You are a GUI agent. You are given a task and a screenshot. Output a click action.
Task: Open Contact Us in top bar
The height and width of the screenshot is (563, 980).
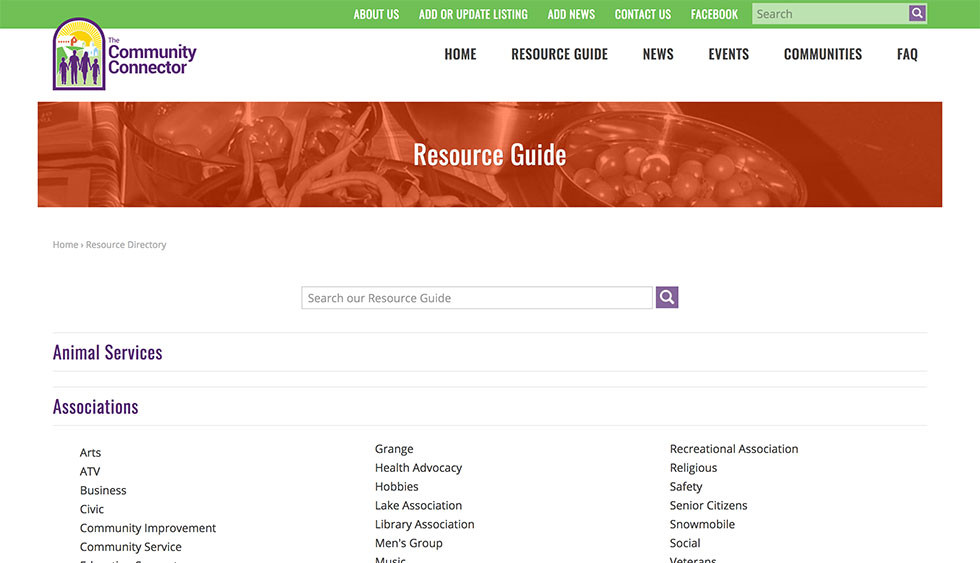pyautogui.click(x=642, y=14)
